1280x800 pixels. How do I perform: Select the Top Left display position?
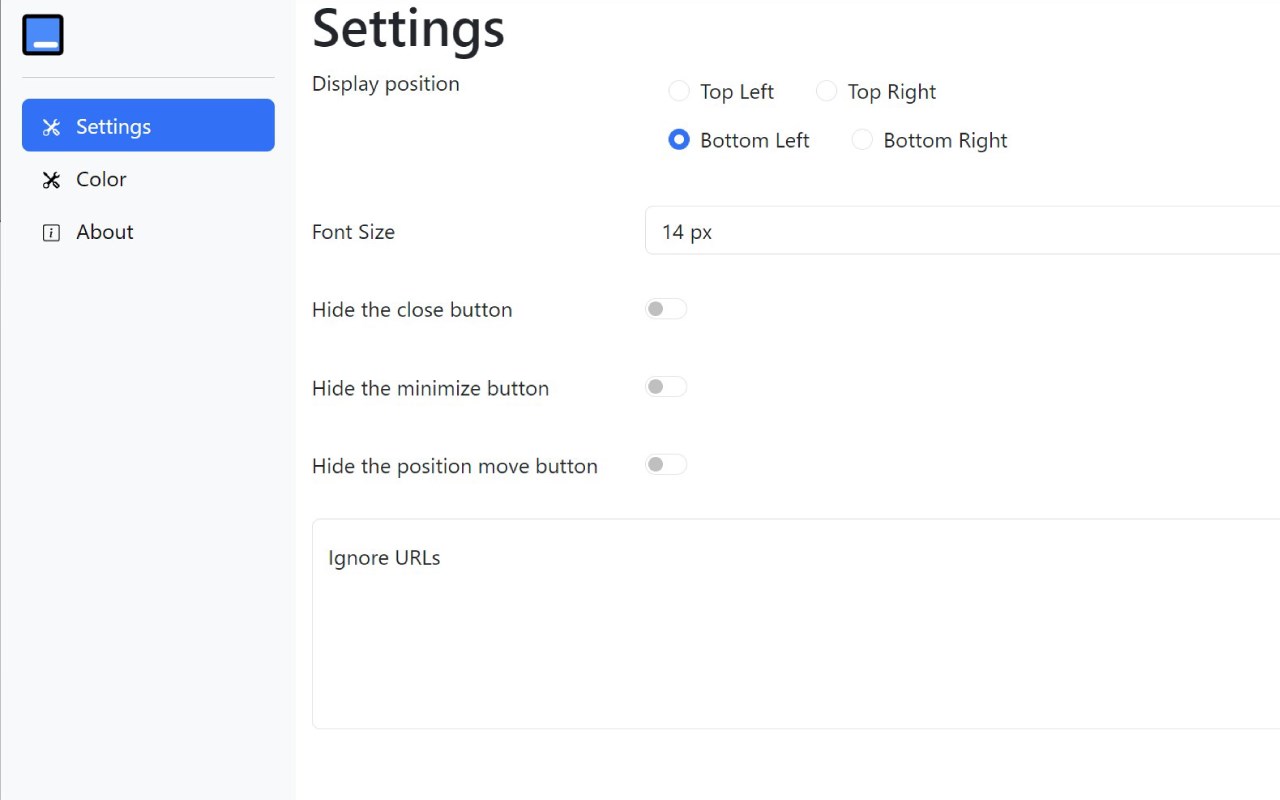click(679, 91)
